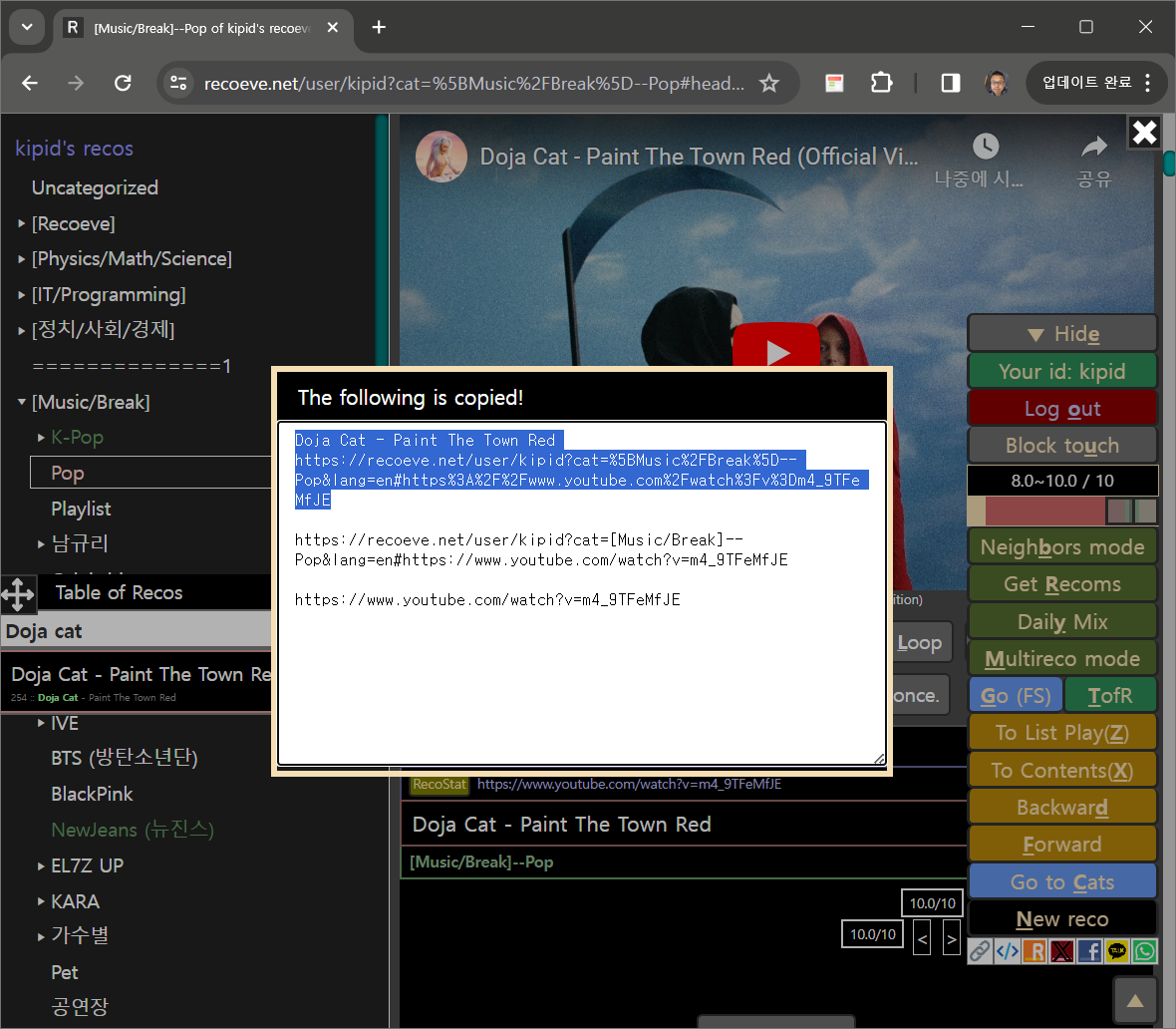Viewport: 1176px width, 1029px height.
Task: Open BlackPink category
Action: 92,794
